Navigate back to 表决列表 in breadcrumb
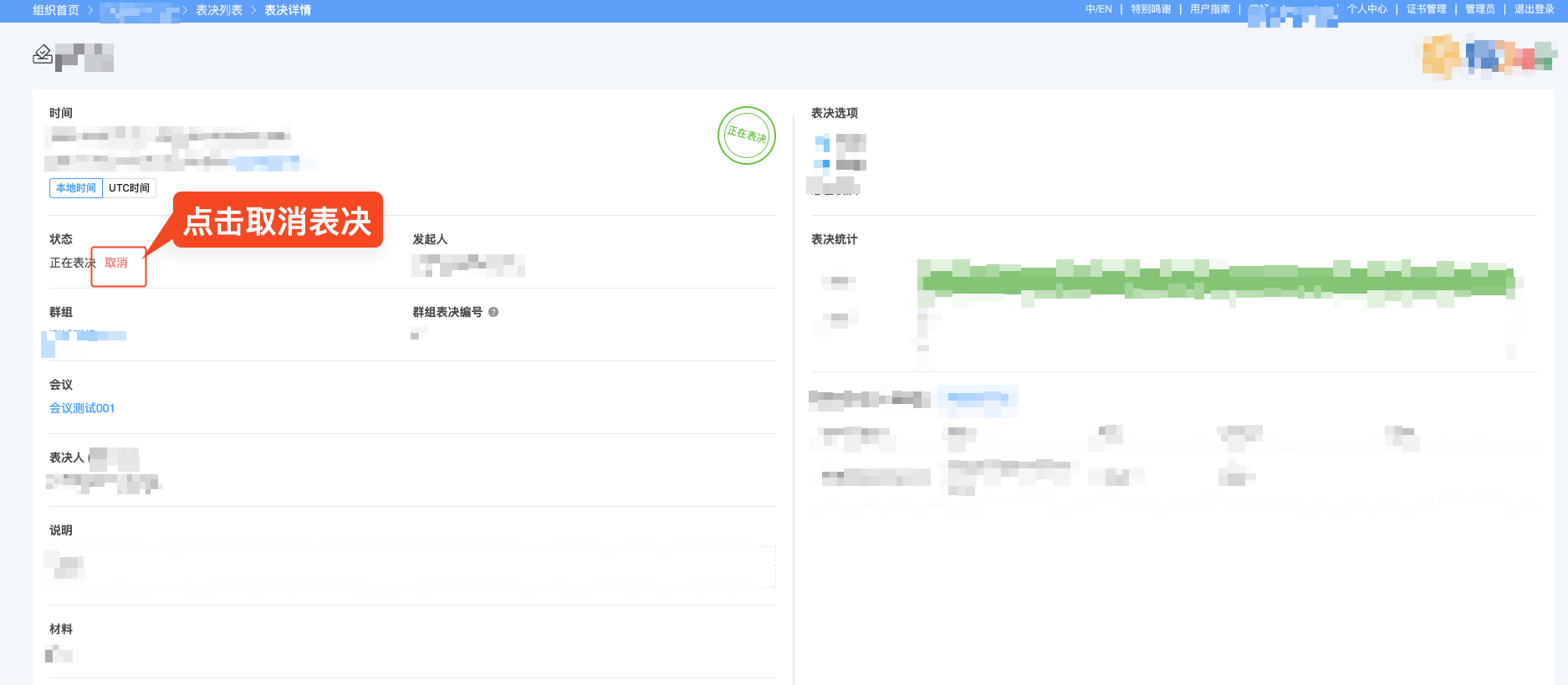Screen dimensions: 1568x685 219,10
